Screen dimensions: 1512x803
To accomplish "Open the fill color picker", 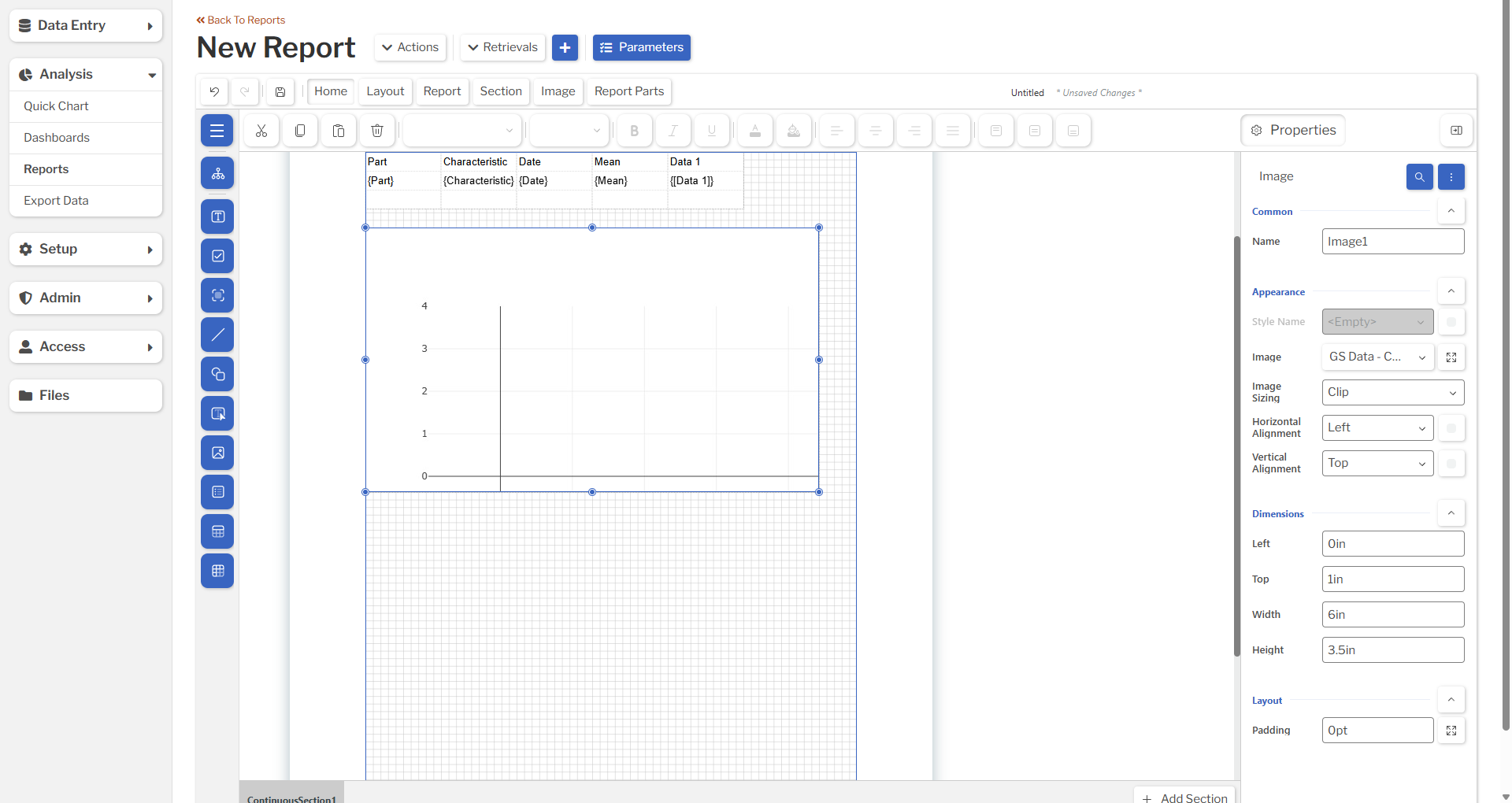I will click(793, 131).
